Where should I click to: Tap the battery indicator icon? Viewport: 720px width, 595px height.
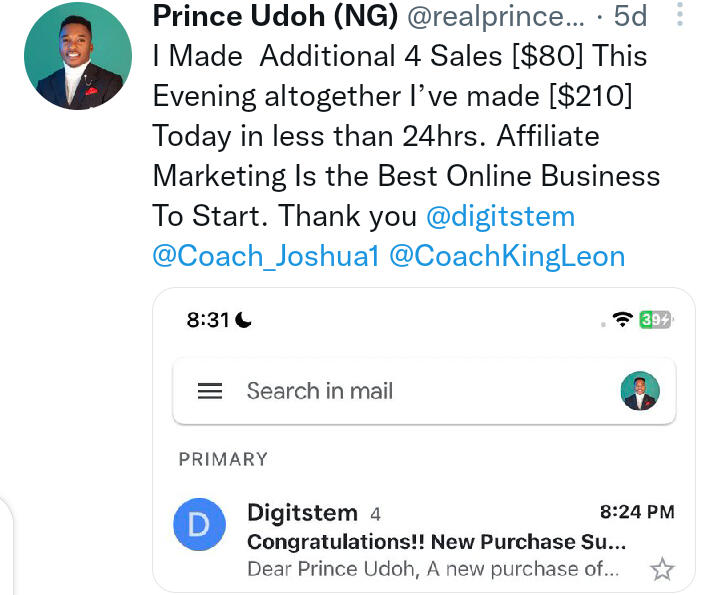point(655,320)
